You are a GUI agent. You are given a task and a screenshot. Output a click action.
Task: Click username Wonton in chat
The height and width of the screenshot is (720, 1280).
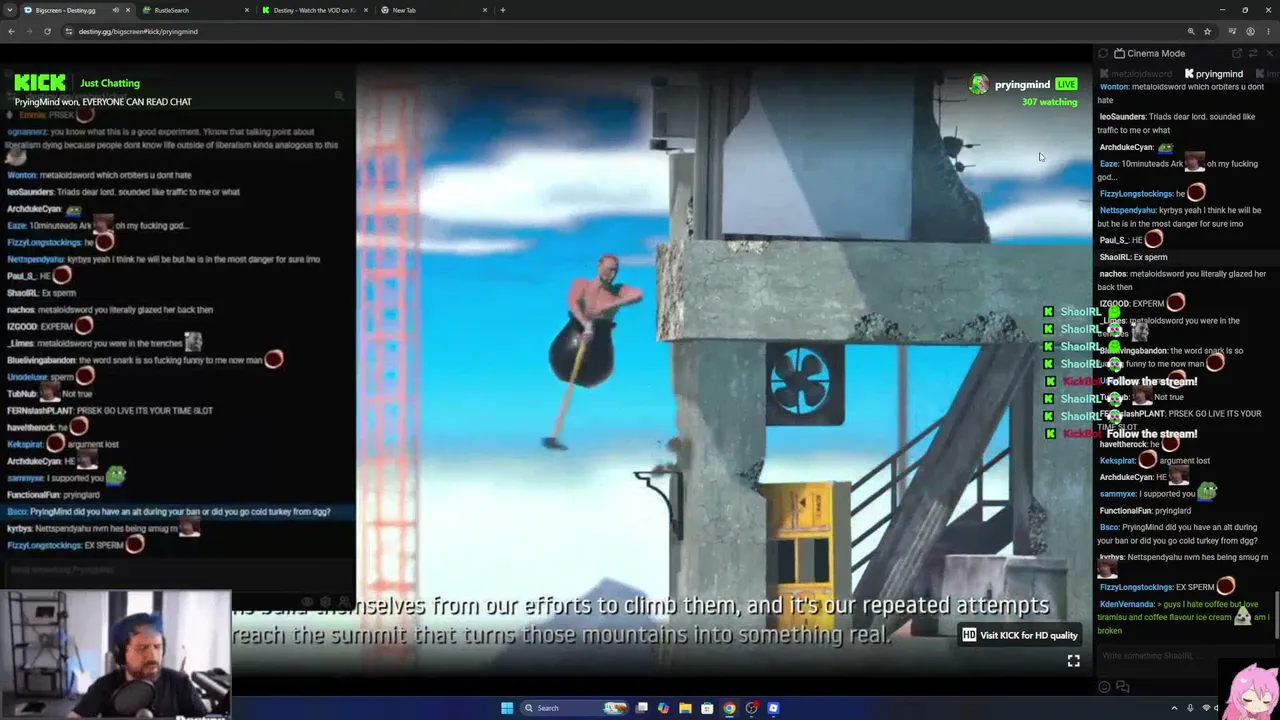[1113, 87]
